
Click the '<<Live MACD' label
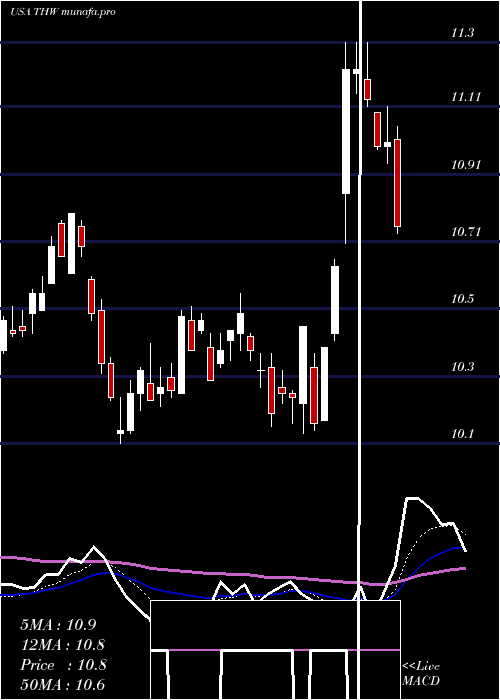pyautogui.click(x=421, y=673)
